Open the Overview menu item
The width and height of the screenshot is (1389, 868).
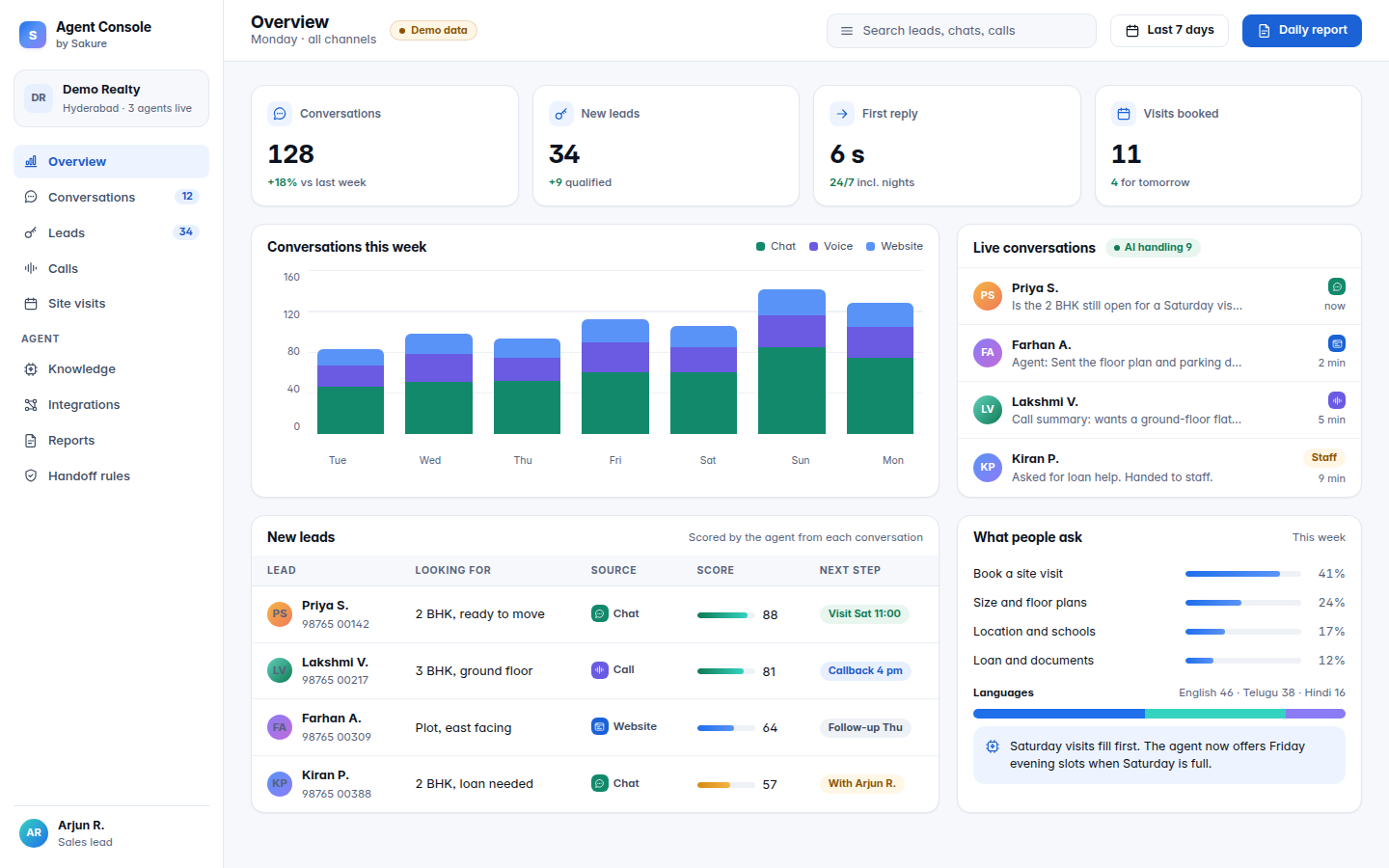tap(111, 162)
